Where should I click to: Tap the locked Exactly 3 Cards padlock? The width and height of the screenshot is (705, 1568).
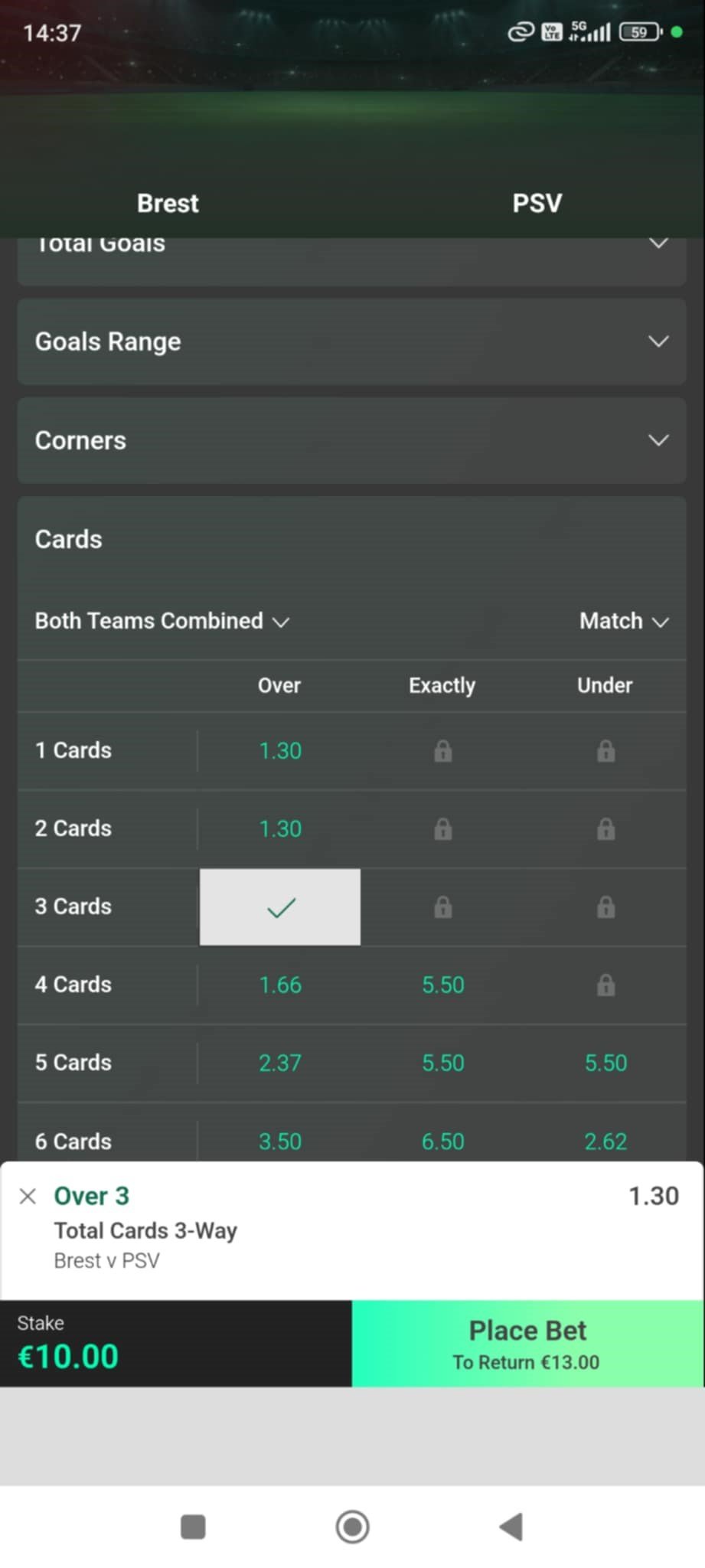click(442, 907)
